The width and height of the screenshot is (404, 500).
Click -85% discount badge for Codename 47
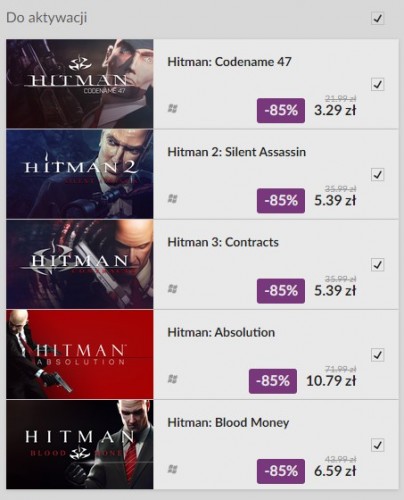(x=281, y=110)
